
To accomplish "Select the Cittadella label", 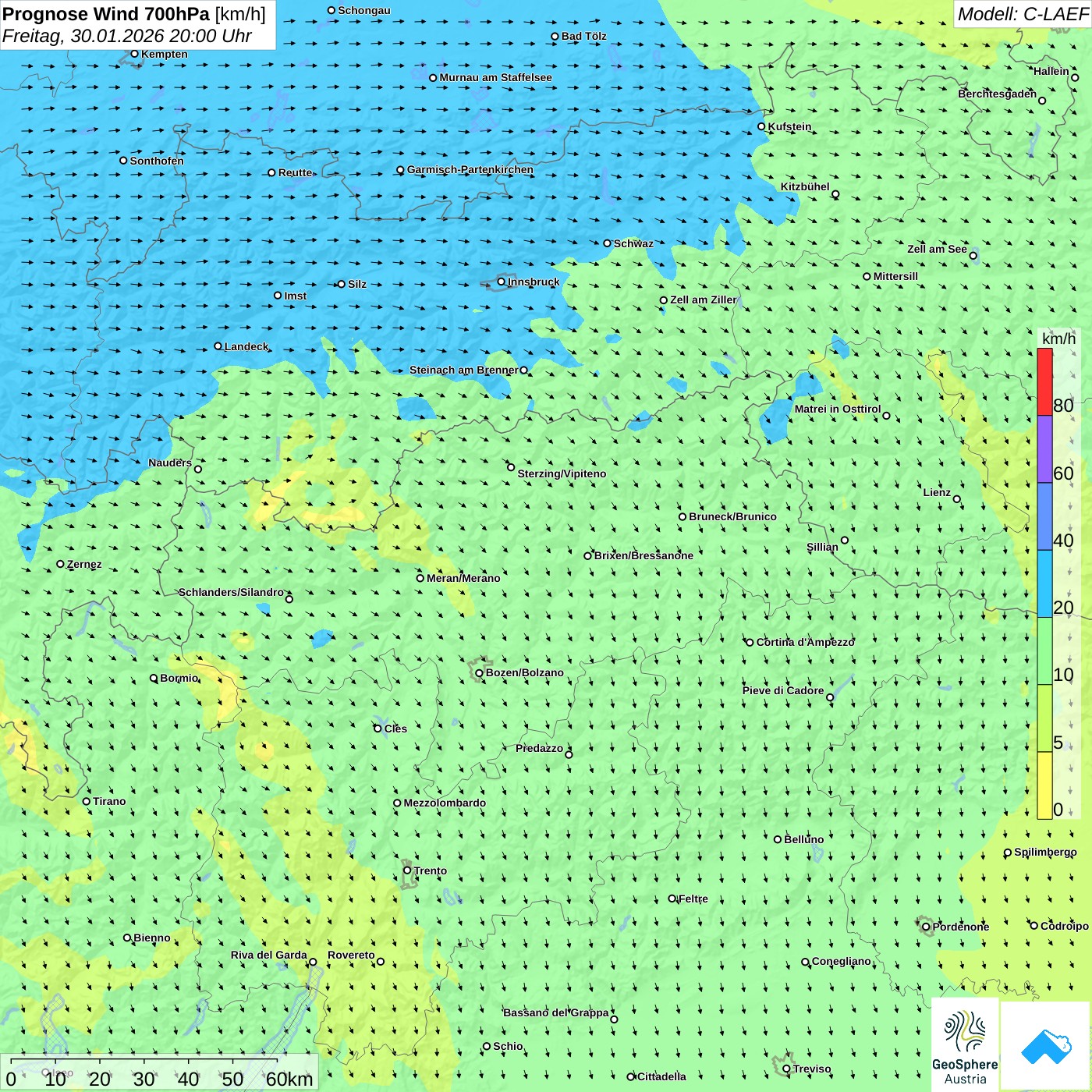I will click(661, 1076).
